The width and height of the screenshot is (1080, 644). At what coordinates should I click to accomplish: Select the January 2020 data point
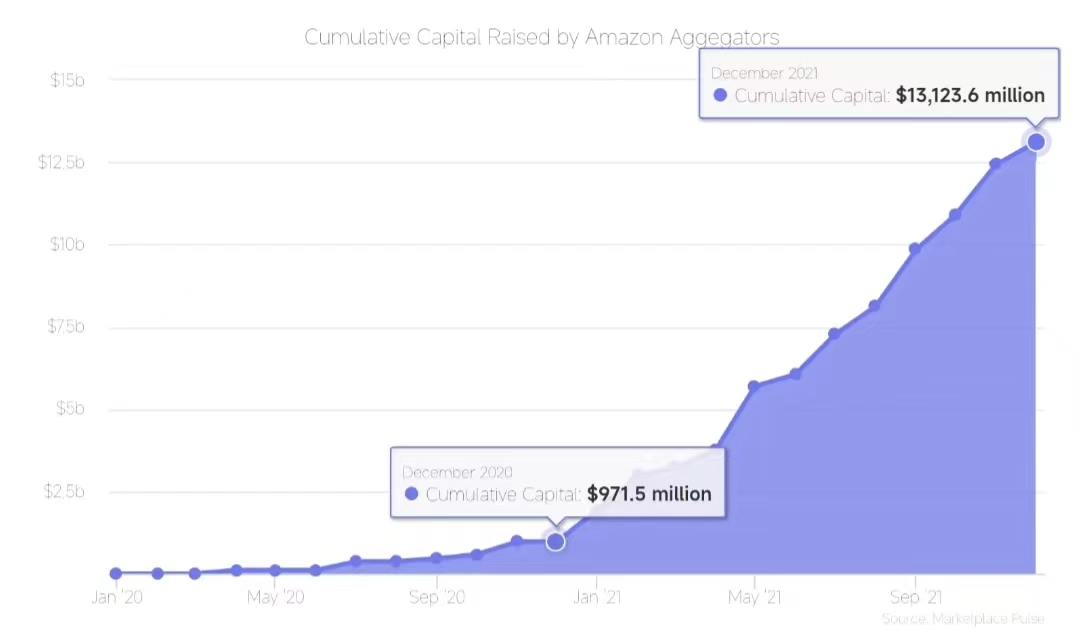[x=116, y=573]
